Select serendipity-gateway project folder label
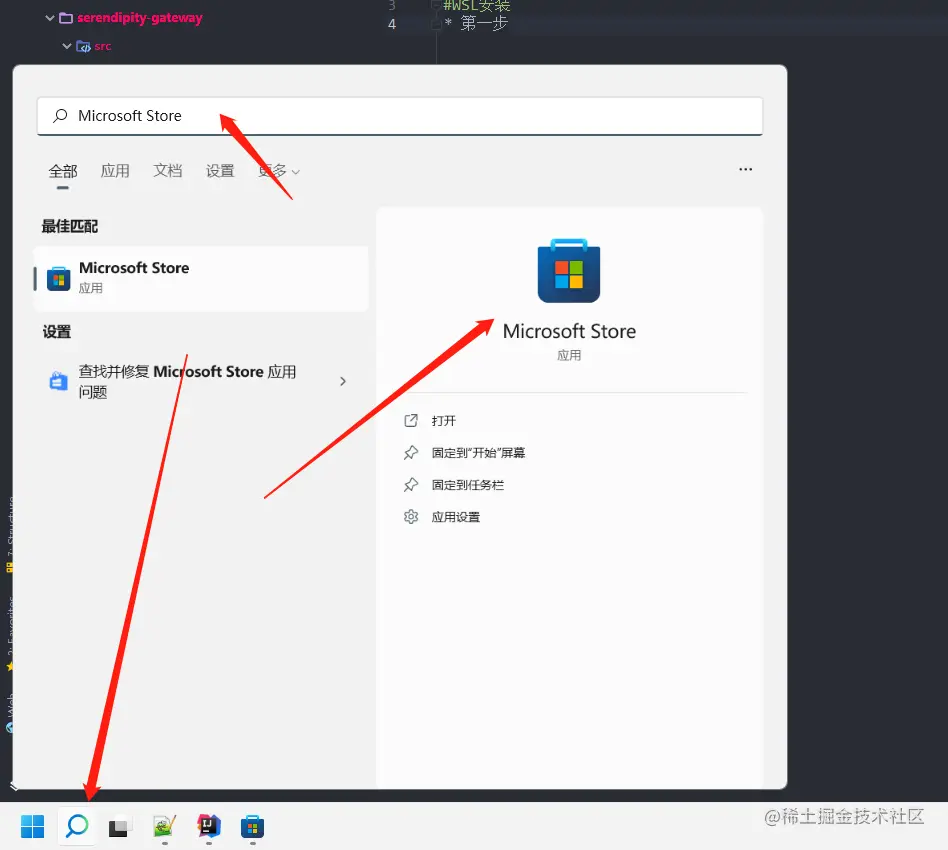Viewport: 948px width, 850px height. click(140, 18)
